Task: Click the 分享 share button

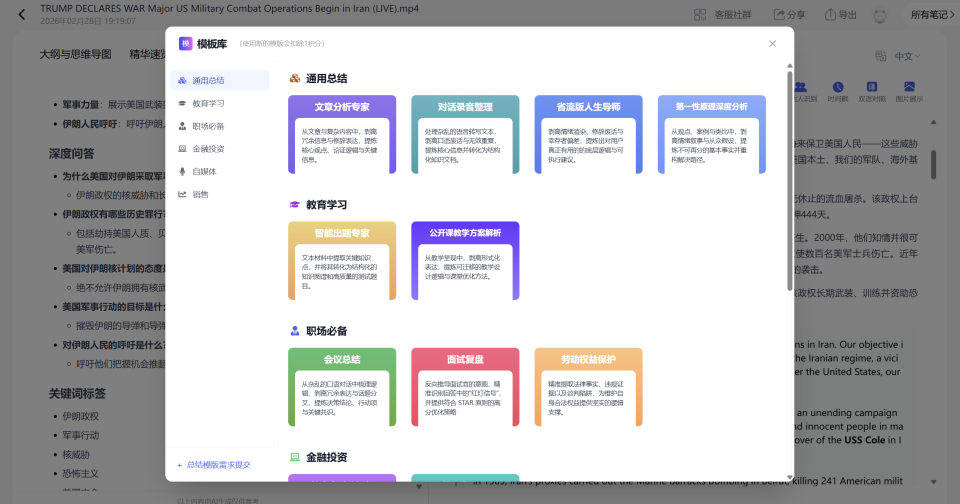Action: coord(789,15)
